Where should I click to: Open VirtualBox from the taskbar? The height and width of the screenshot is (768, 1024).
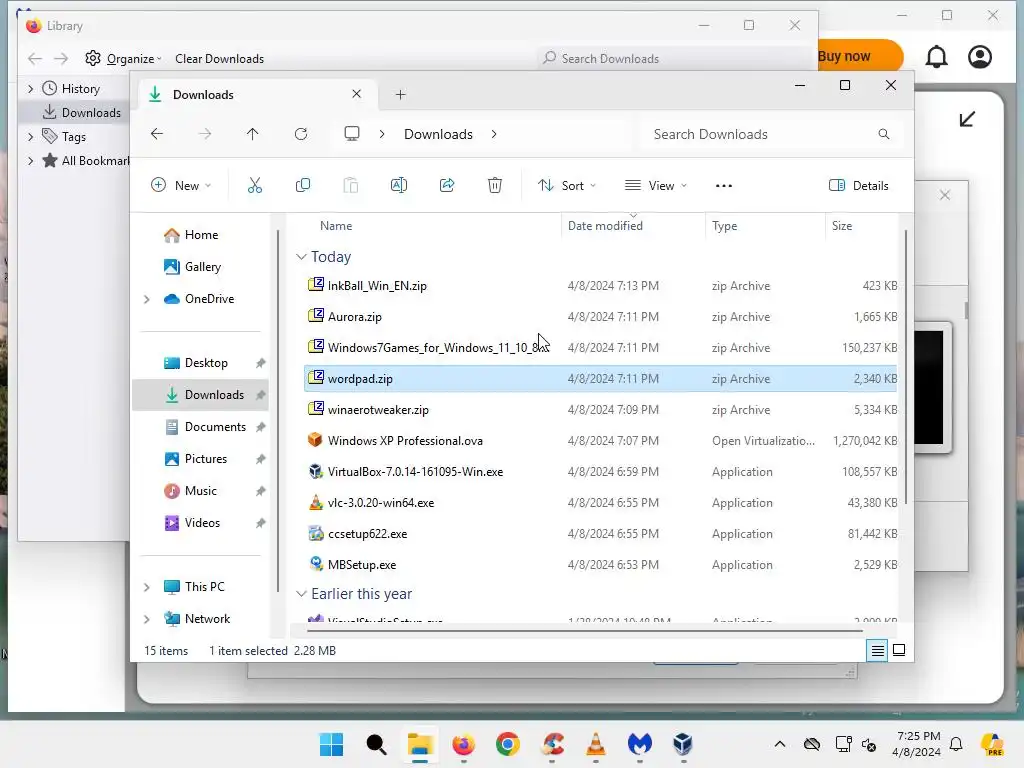(x=683, y=744)
